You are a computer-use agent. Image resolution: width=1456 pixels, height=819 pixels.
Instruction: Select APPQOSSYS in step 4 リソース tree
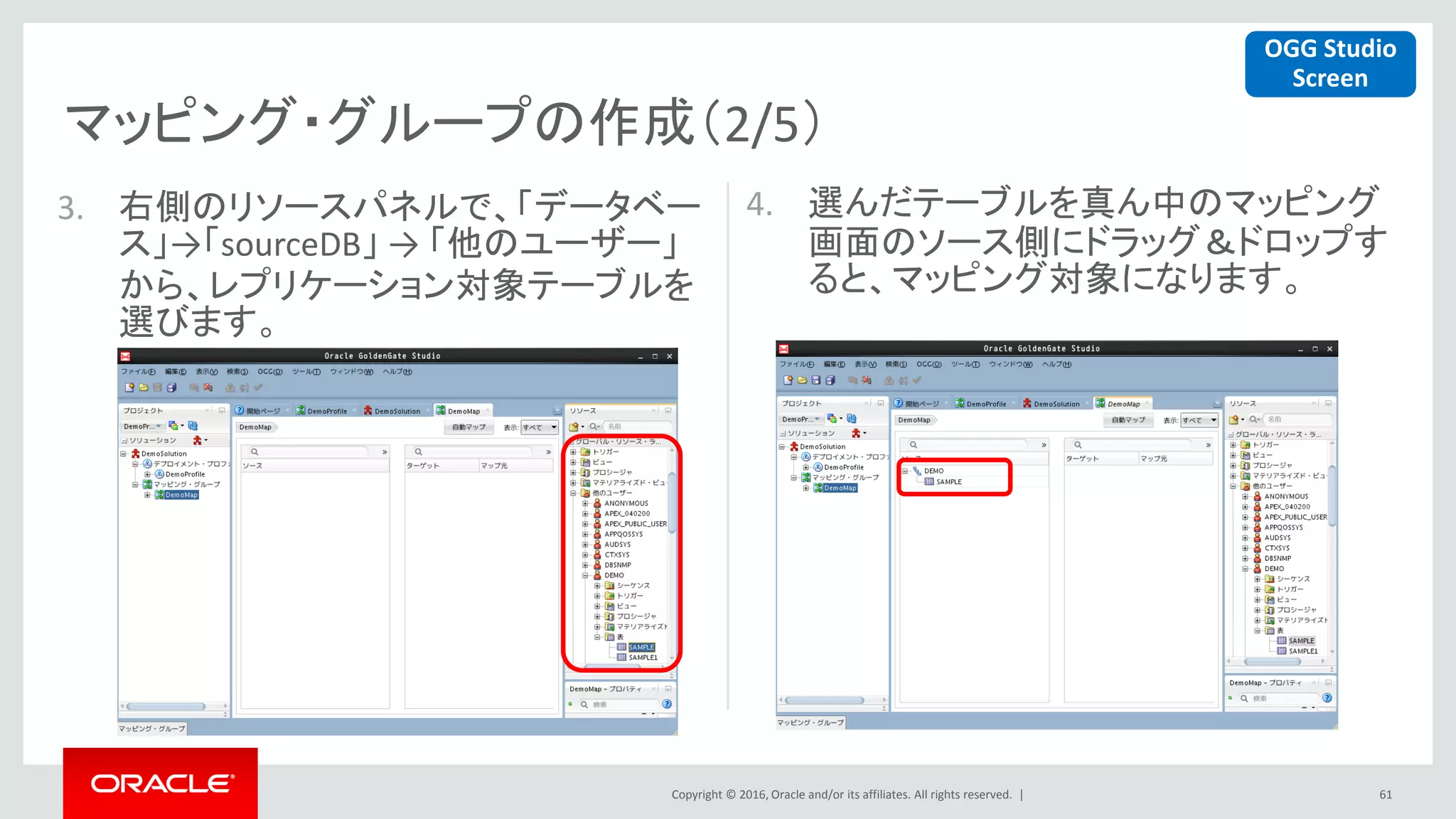tap(1283, 528)
